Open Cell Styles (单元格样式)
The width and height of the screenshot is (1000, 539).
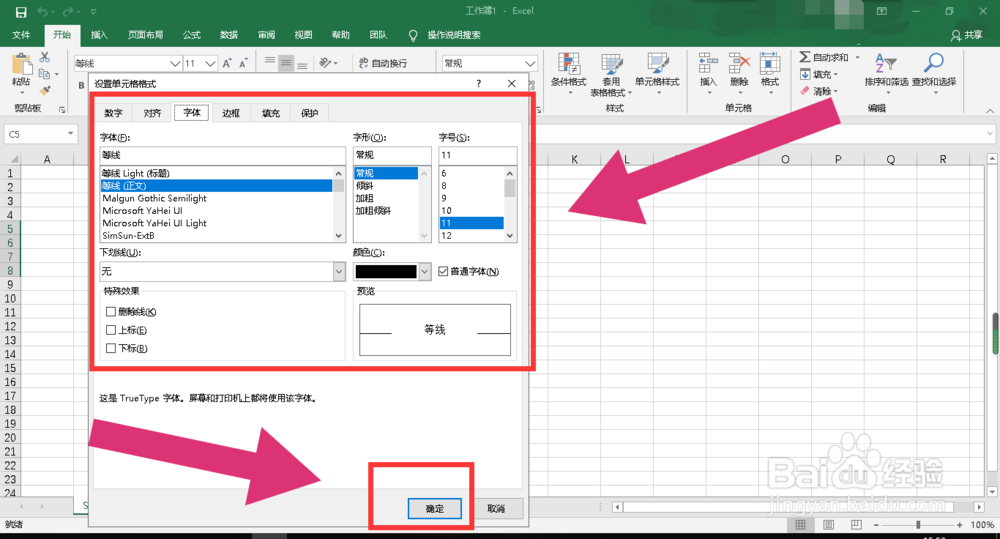tap(657, 71)
